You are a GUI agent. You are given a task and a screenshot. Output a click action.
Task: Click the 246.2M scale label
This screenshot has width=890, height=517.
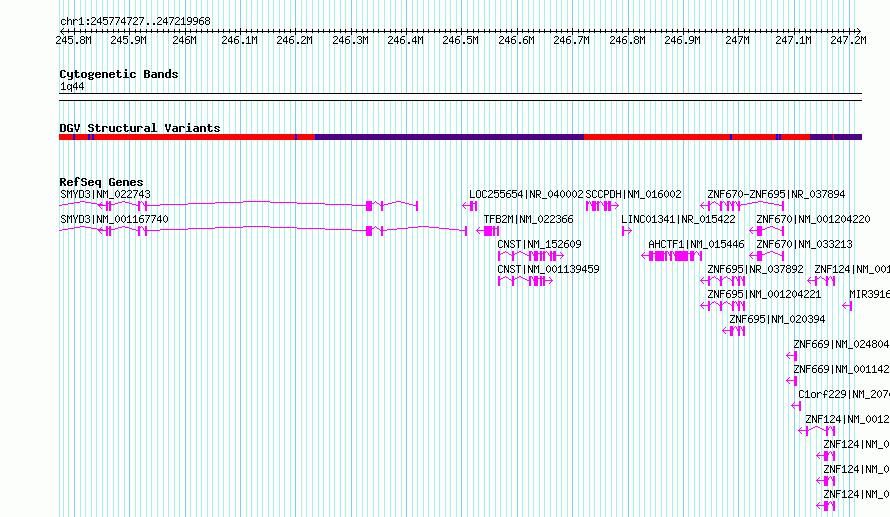(x=294, y=40)
